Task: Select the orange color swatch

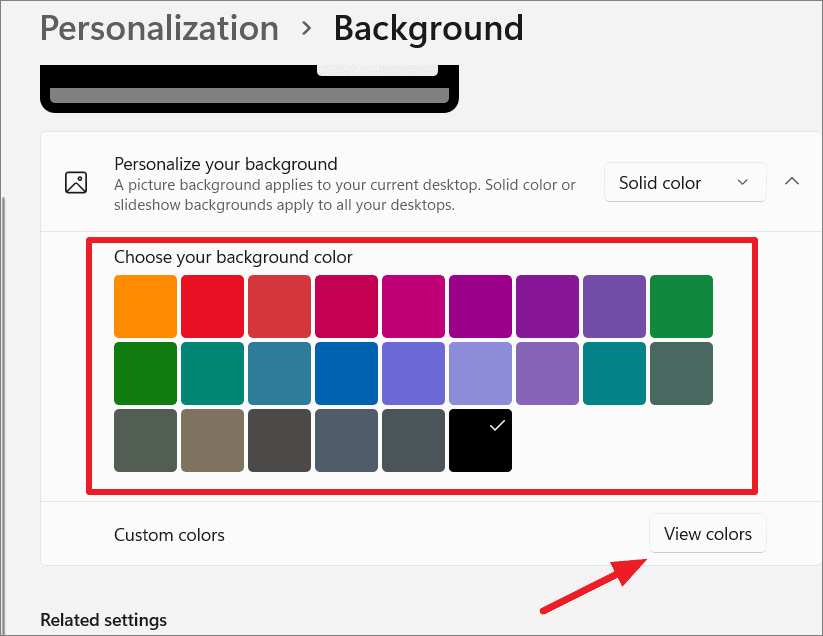Action: [x=145, y=306]
